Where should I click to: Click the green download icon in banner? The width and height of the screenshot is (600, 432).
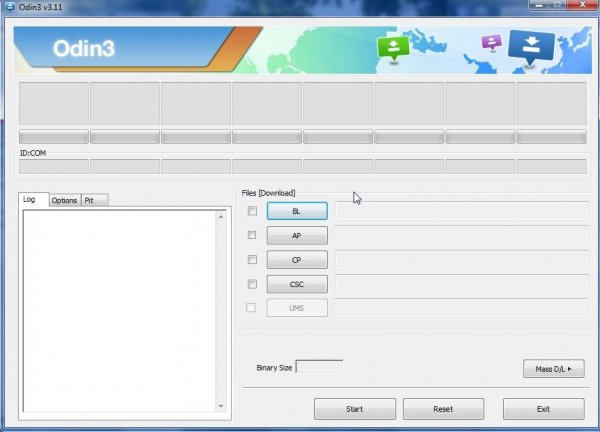point(393,49)
